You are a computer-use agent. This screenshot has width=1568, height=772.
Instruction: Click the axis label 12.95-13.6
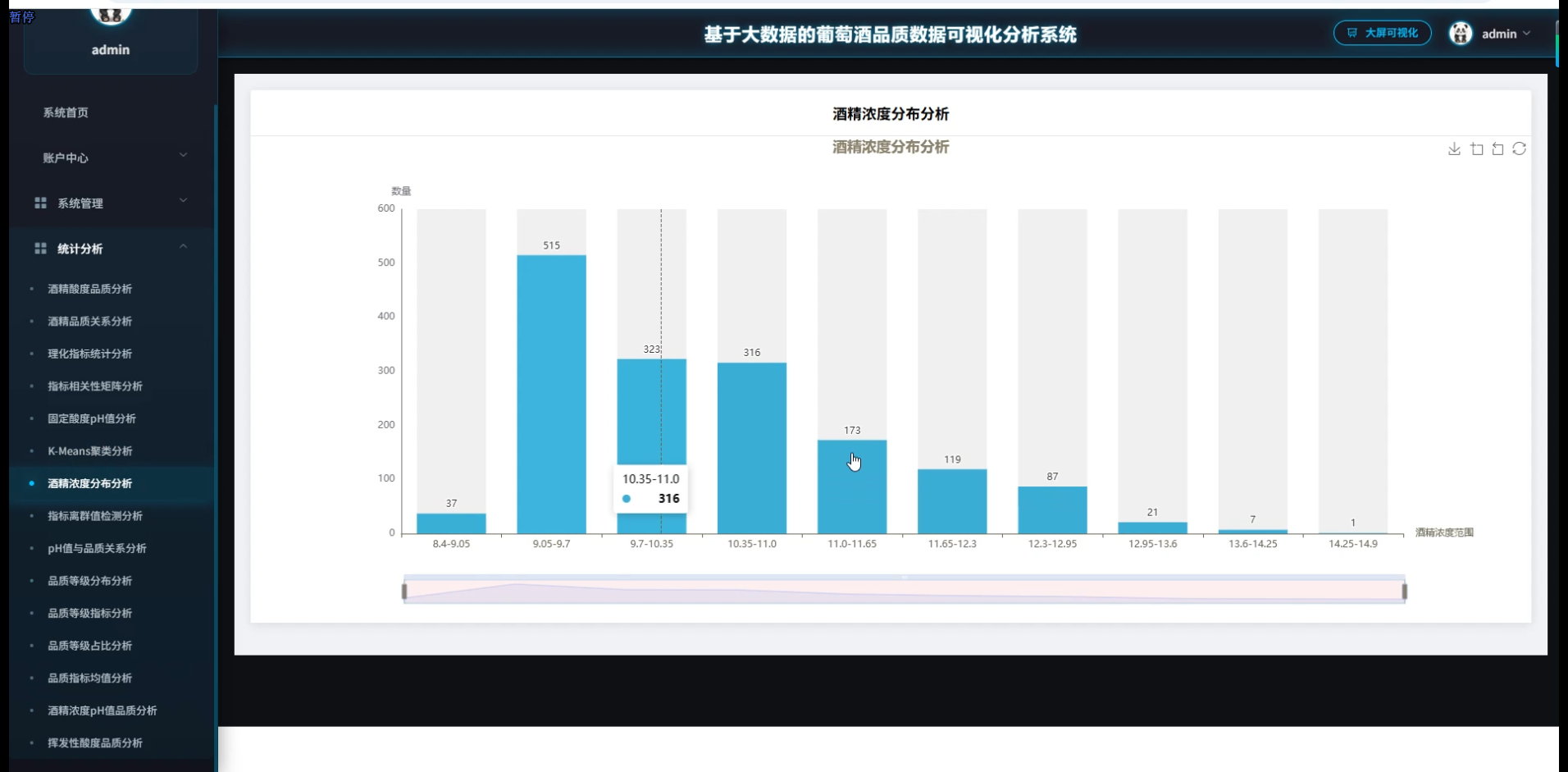1152,544
